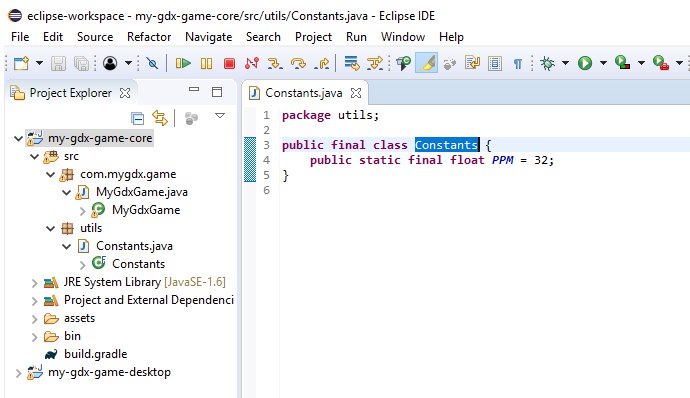Open the Run configurations dropdown arrow
This screenshot has width=690, height=398.
click(x=603, y=63)
